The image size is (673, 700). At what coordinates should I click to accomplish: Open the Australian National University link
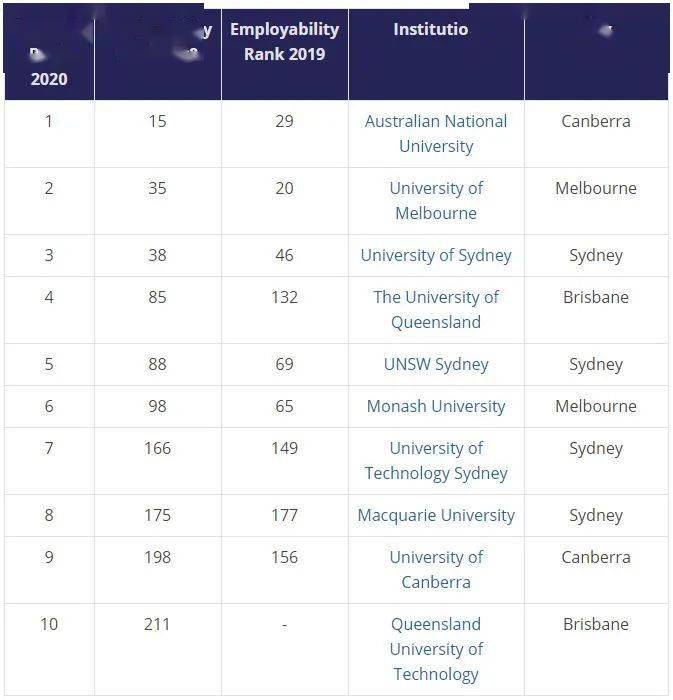coord(436,133)
